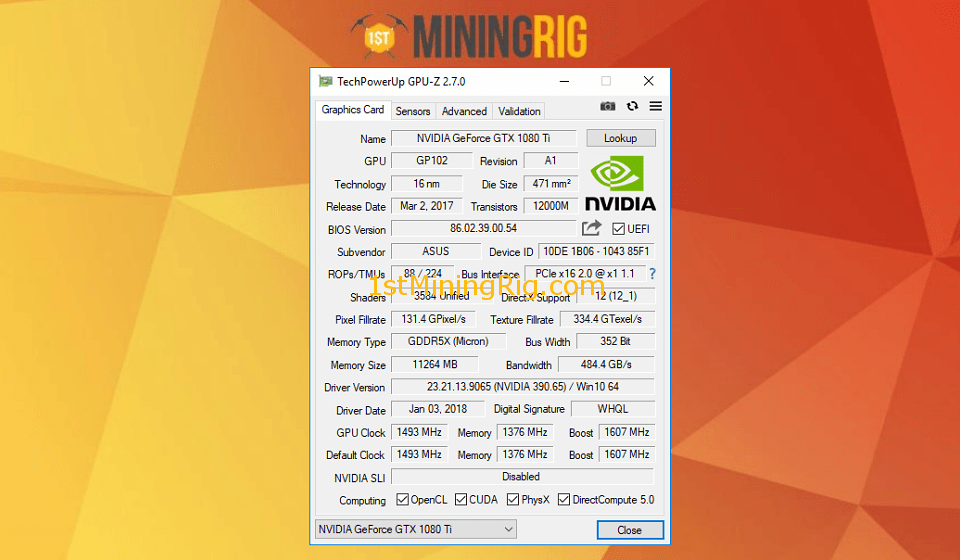Click the GPU Clock row Memory 1376 MHz
The image size is (960, 560).
tap(525, 432)
